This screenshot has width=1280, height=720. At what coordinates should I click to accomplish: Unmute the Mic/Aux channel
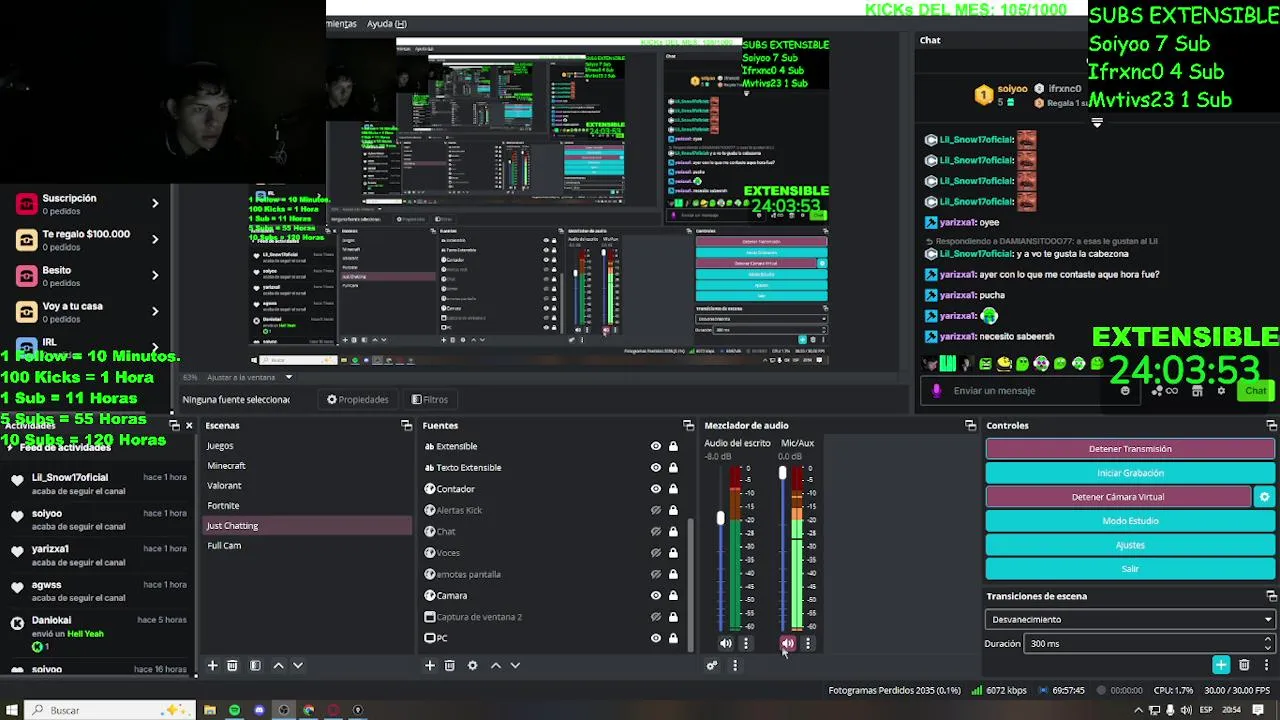[788, 643]
